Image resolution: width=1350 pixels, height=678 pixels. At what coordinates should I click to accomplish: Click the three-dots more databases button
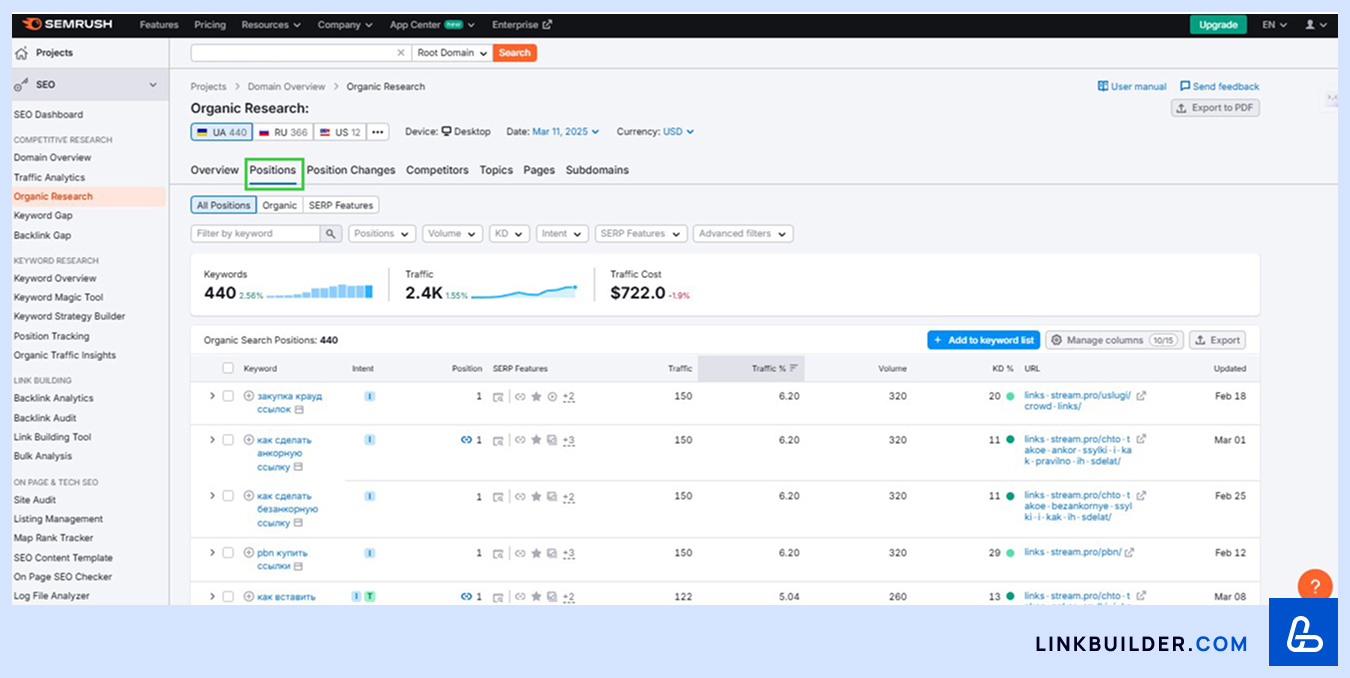click(378, 132)
